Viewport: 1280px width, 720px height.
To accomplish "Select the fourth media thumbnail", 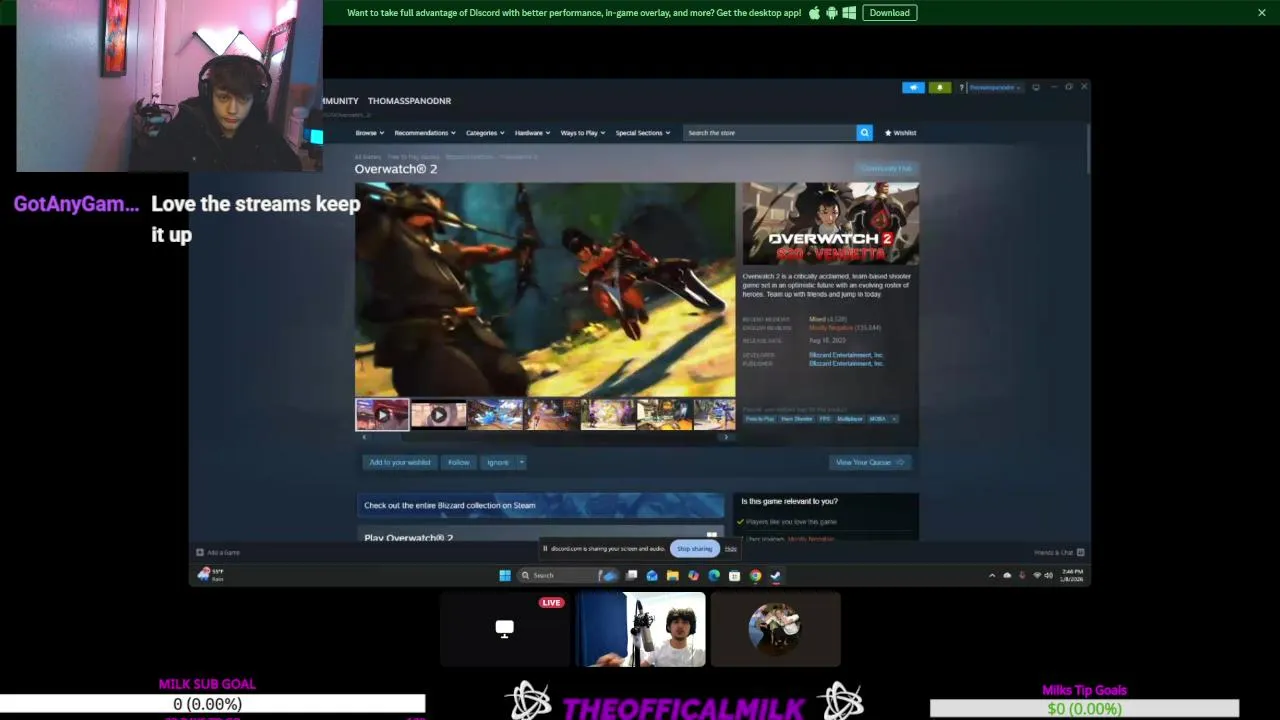I will [x=552, y=415].
